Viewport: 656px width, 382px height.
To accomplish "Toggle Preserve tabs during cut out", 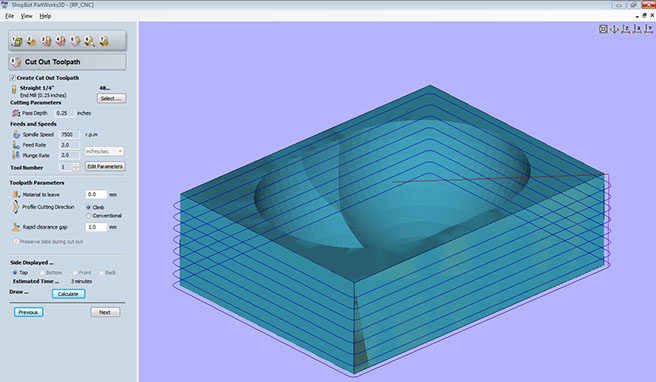I will click(x=16, y=242).
